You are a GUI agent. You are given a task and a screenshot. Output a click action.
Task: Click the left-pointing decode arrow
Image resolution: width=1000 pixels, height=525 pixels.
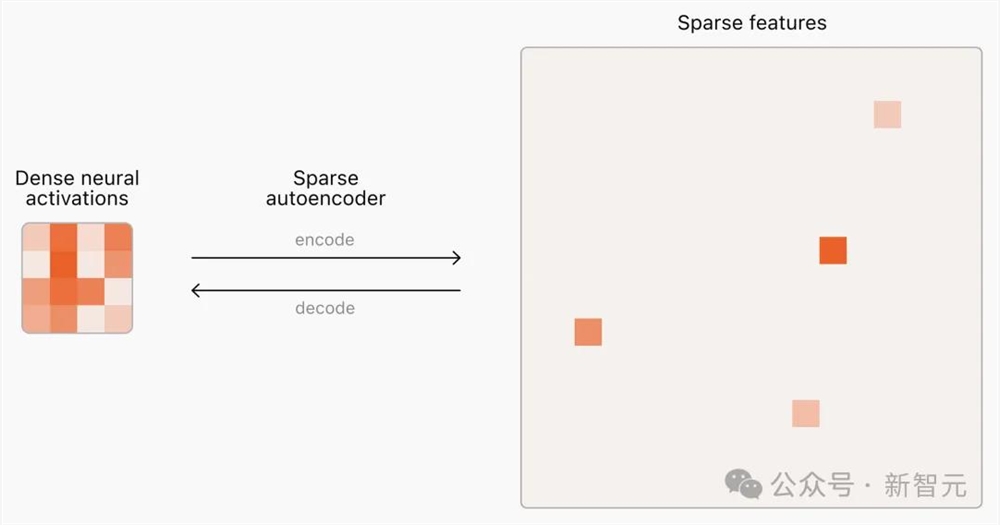(326, 291)
